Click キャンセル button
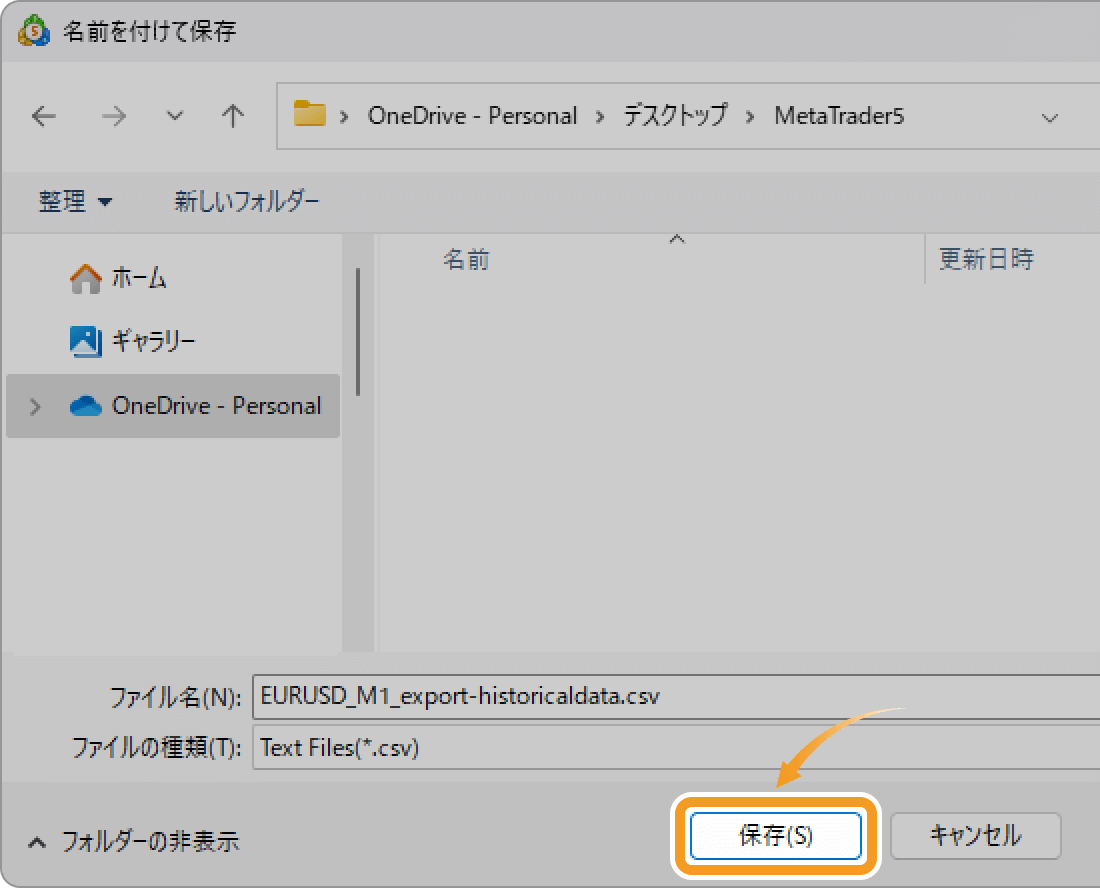 click(x=976, y=835)
